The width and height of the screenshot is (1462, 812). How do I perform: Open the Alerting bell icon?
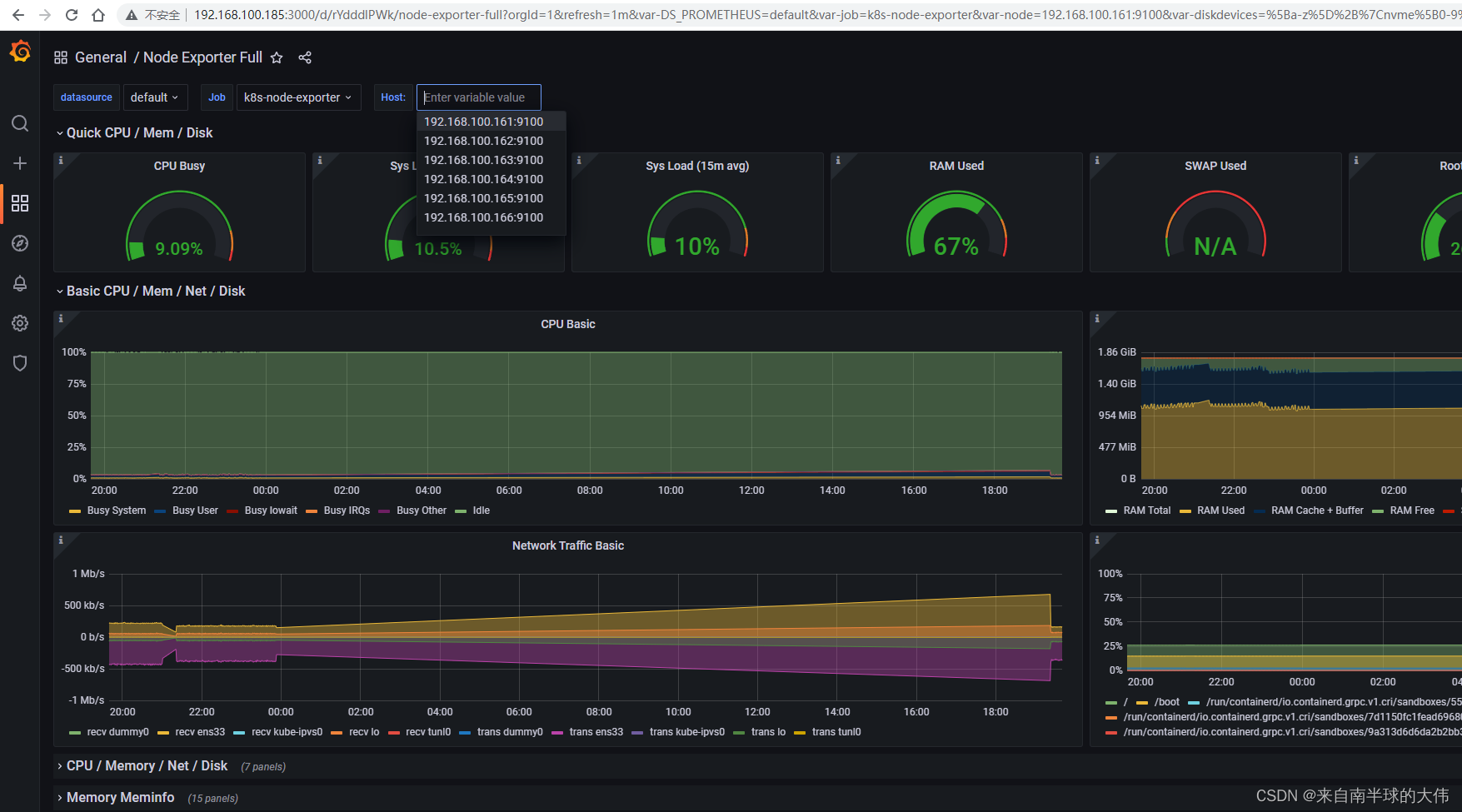(20, 283)
